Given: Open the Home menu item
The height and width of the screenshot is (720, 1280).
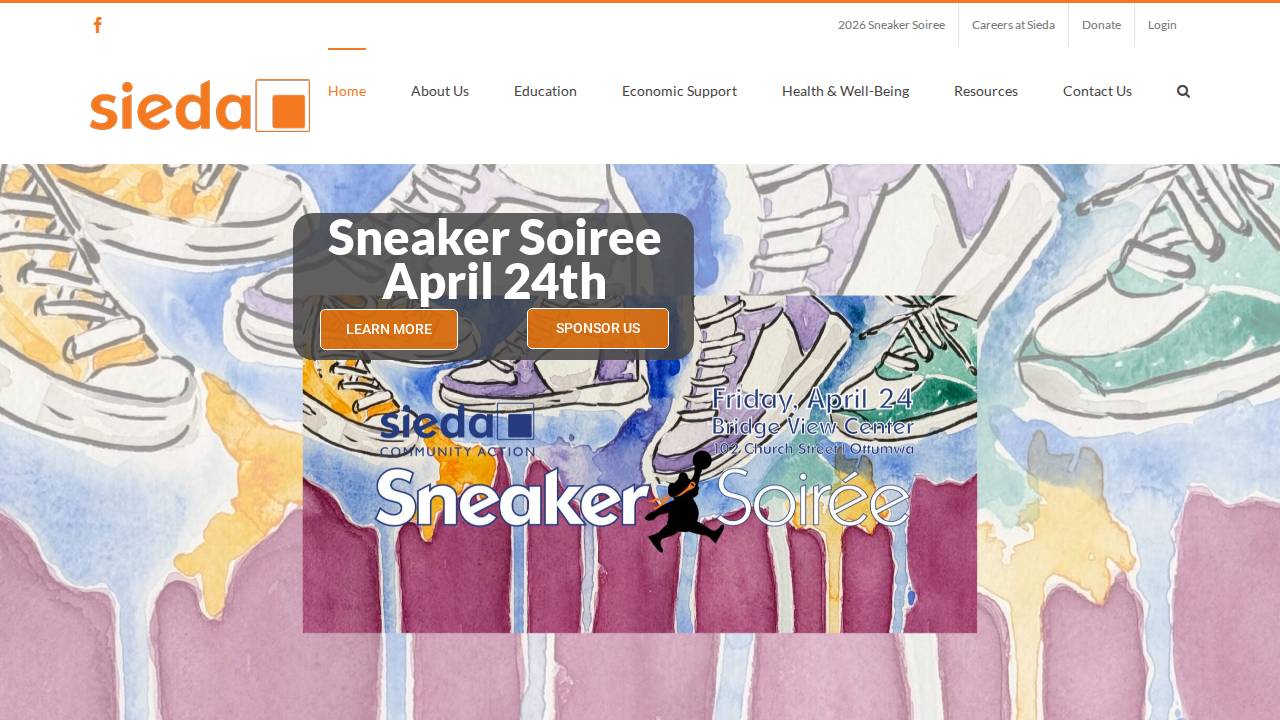Looking at the screenshot, I should [x=347, y=91].
